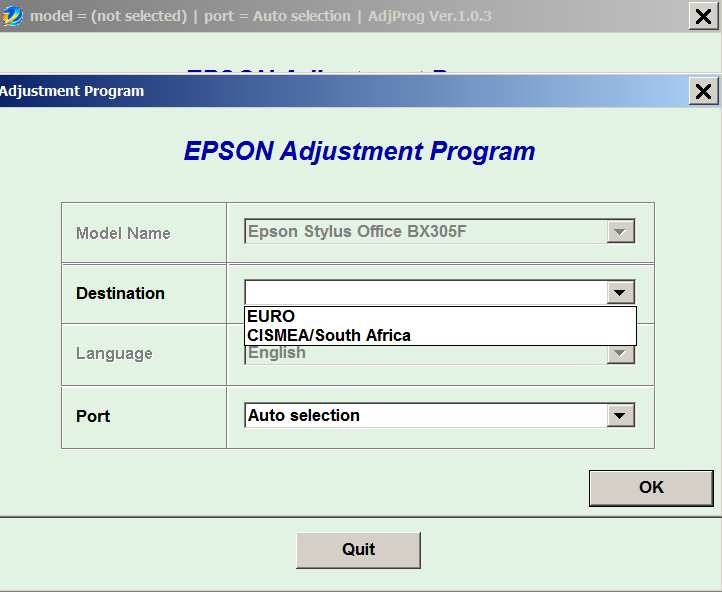Collapse the Destination dropdown arrow
Screen dimensions: 722x592
coord(620,292)
